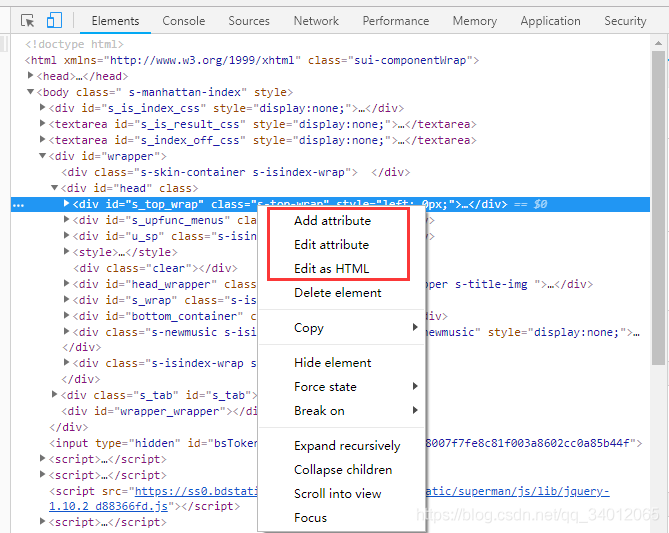Expand the head_wrapper div node
Image resolution: width=669 pixels, height=533 pixels.
tap(66, 283)
